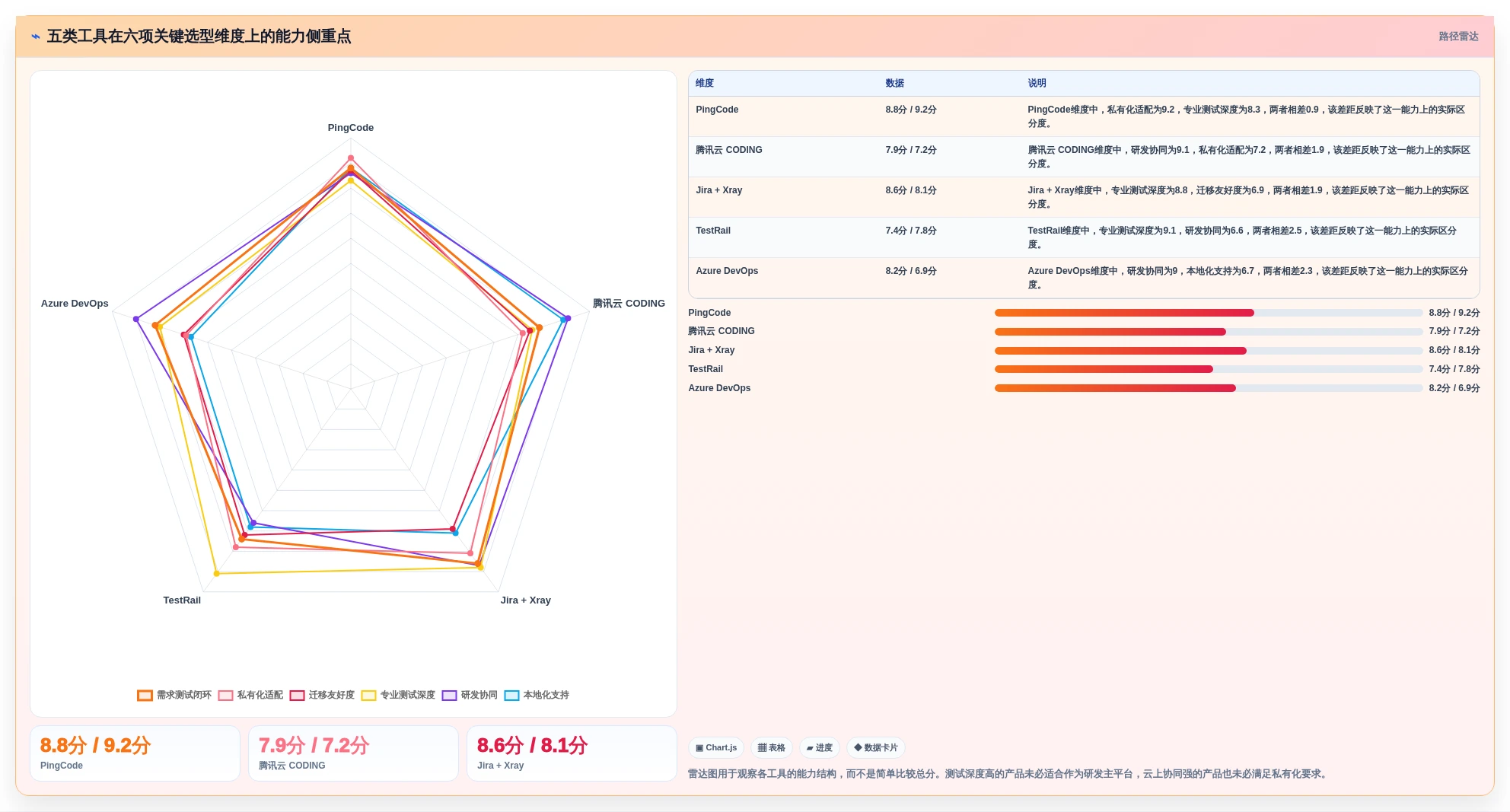Click the 腾讯云 CODING progress bar
Screen dimensions: 1510x812
coord(1209,332)
